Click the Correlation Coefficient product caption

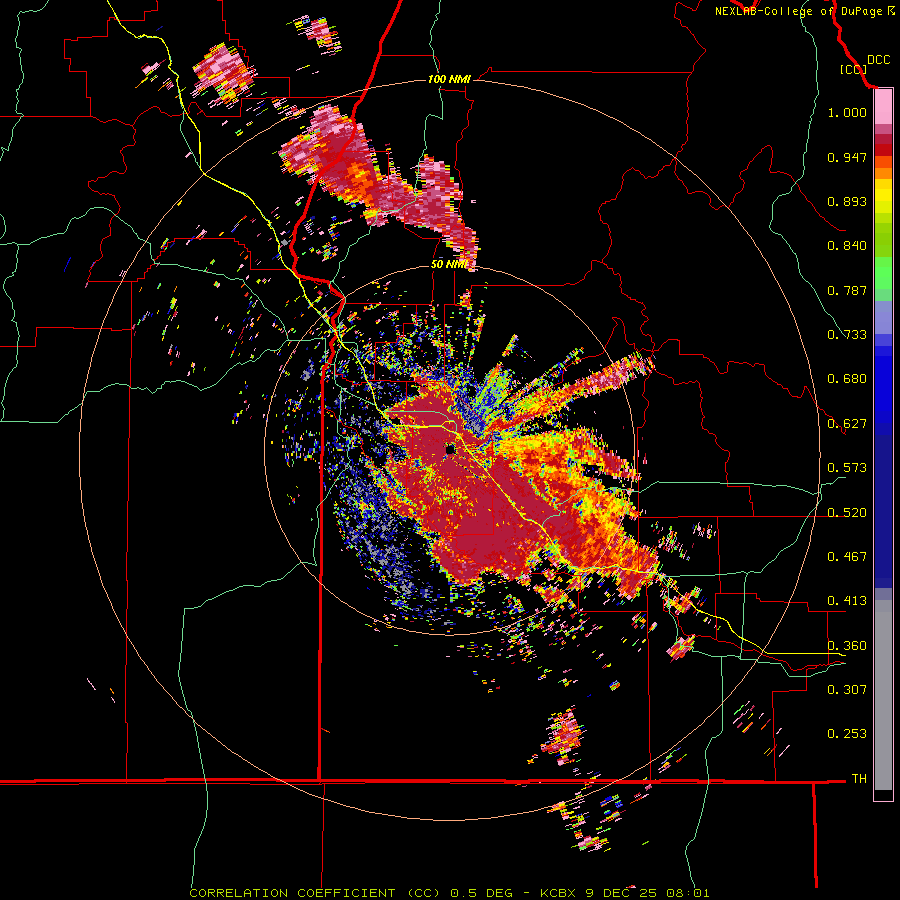(449, 893)
